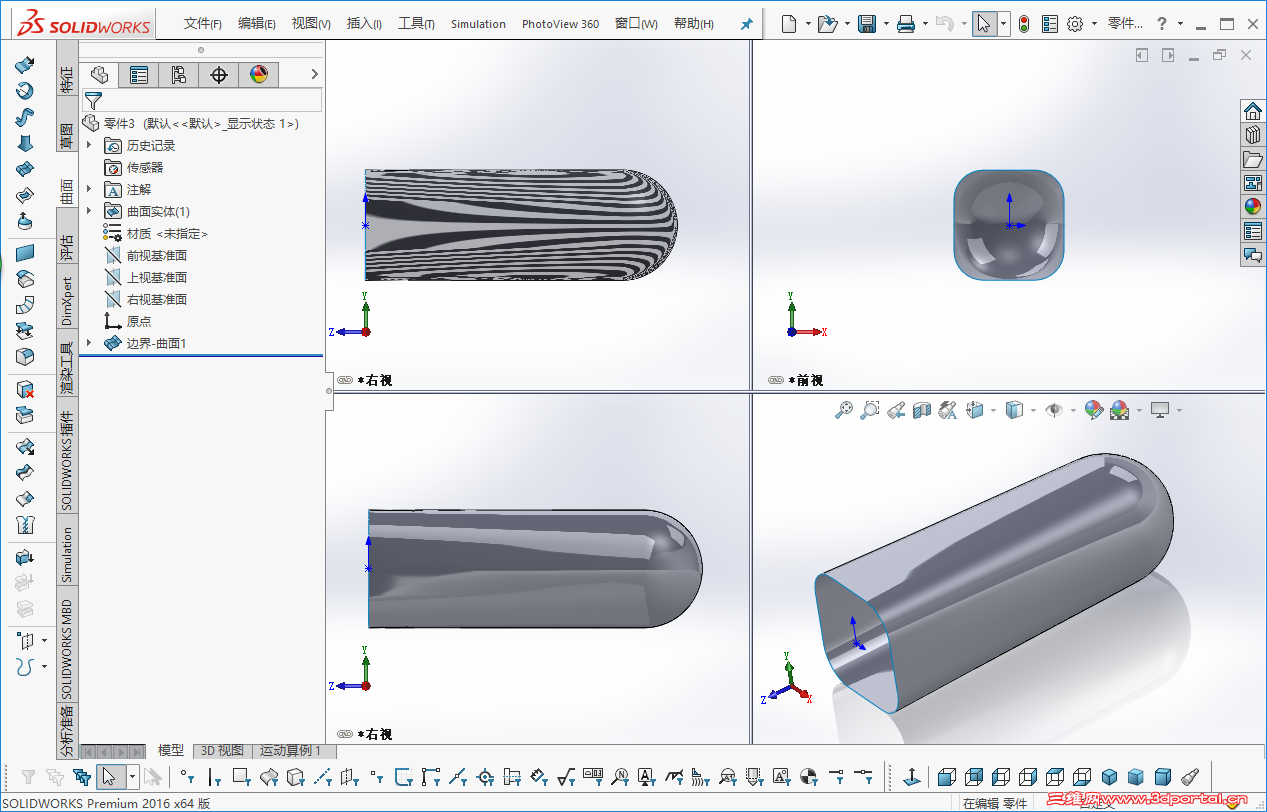
Task: Click the Section View icon
Action: click(922, 409)
